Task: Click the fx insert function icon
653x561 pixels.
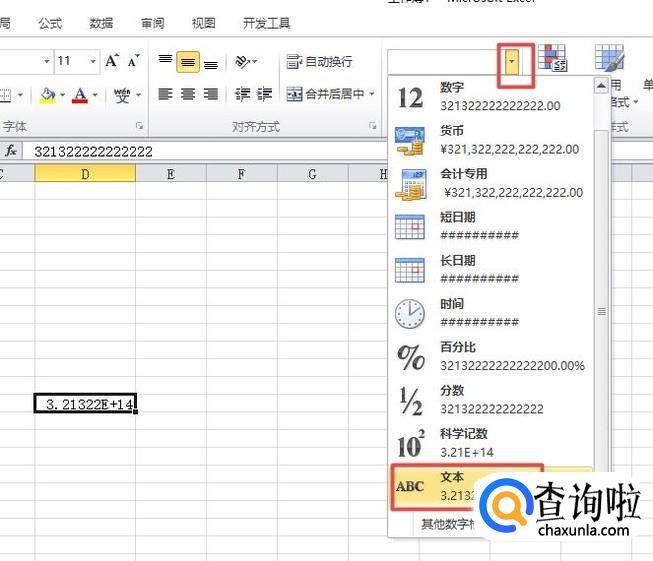Action: tap(11, 151)
